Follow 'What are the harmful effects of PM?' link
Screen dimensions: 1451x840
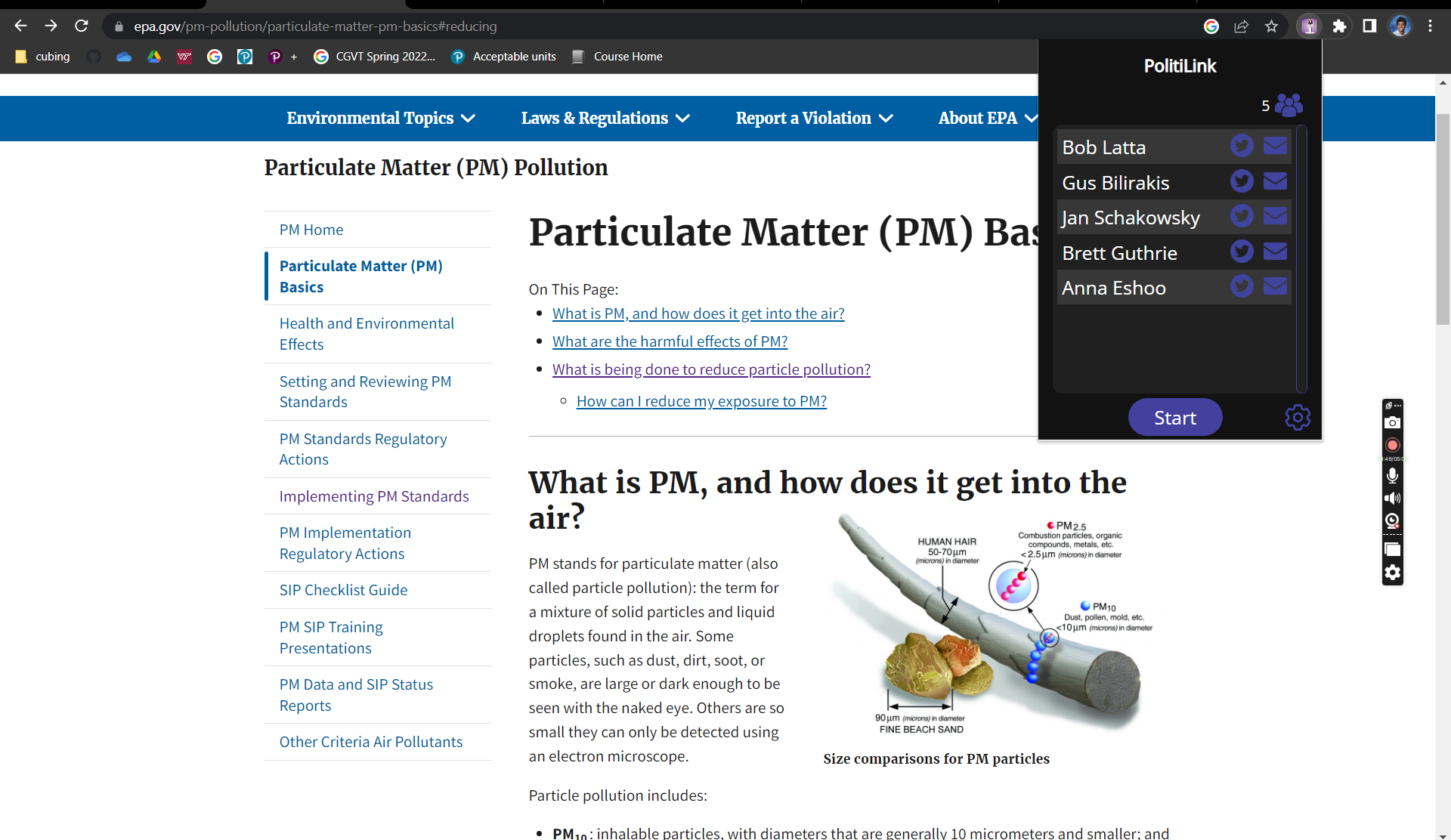point(670,341)
